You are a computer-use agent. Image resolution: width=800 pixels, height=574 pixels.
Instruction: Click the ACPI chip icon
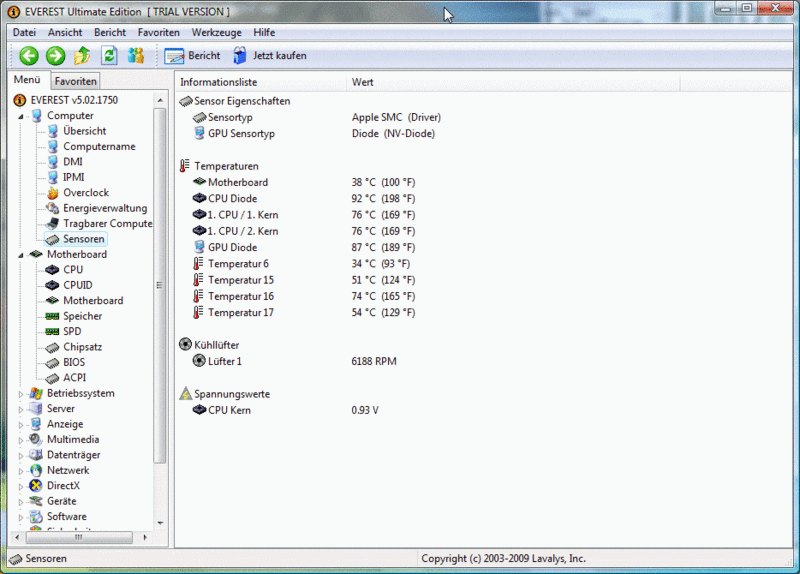tap(53, 378)
